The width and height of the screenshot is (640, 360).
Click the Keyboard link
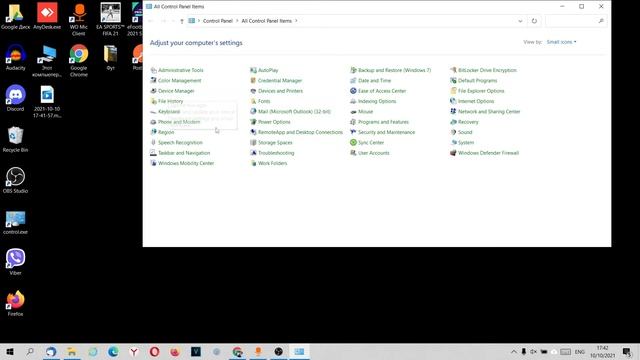[x=169, y=111]
